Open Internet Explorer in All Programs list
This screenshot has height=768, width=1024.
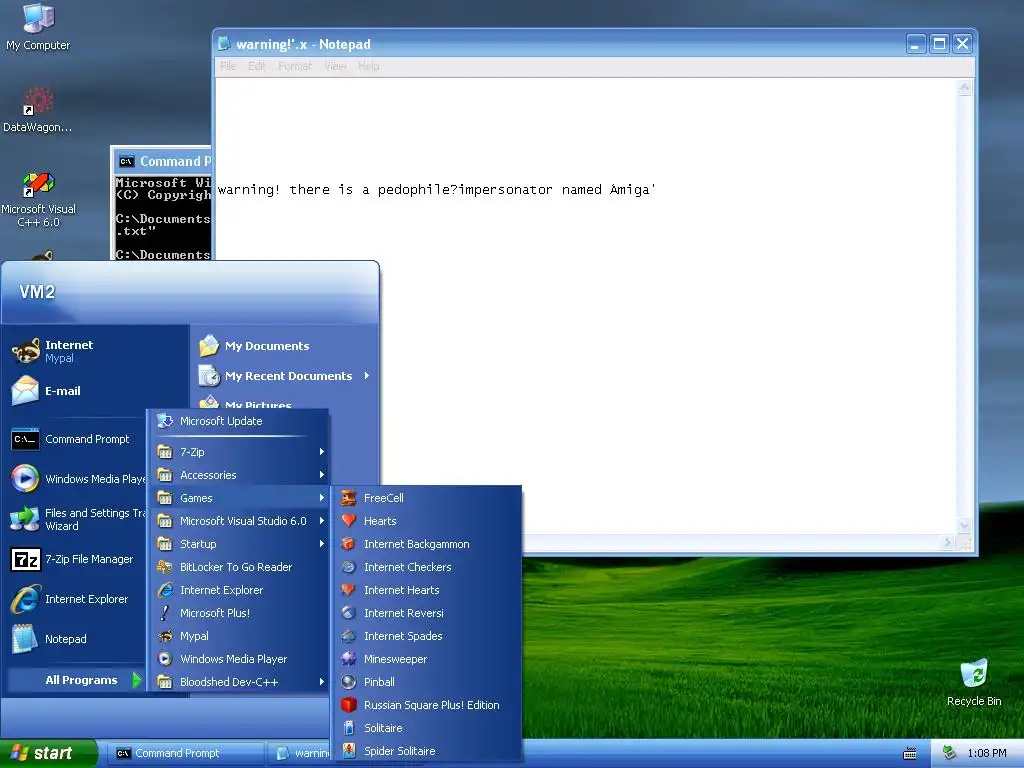[x=238, y=590]
